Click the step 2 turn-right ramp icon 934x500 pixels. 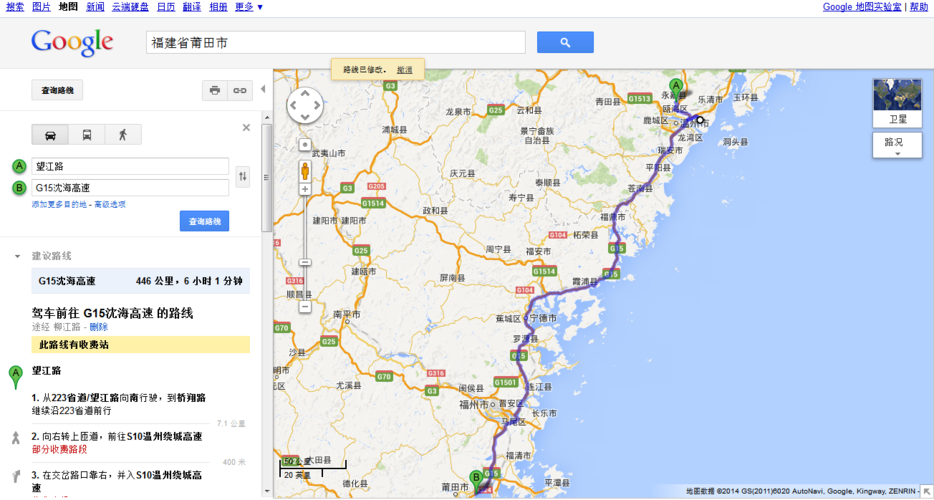[x=16, y=438]
